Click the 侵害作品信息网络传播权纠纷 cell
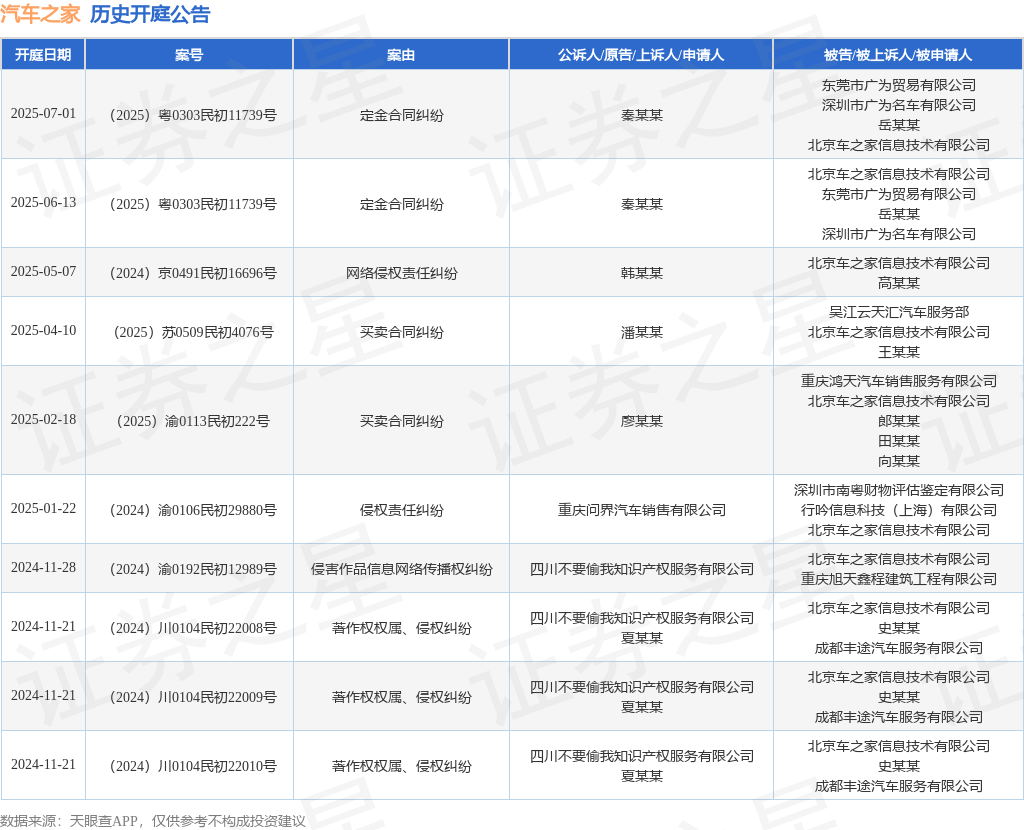This screenshot has width=1024, height=830. tap(401, 569)
